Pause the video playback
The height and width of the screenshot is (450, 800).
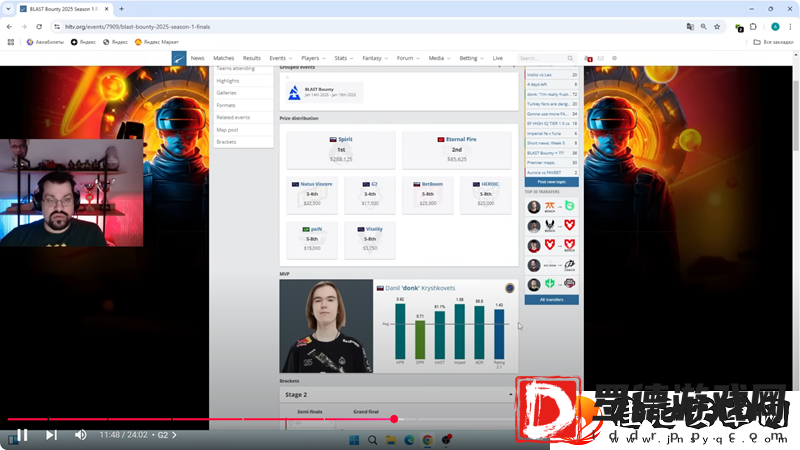[x=22, y=435]
